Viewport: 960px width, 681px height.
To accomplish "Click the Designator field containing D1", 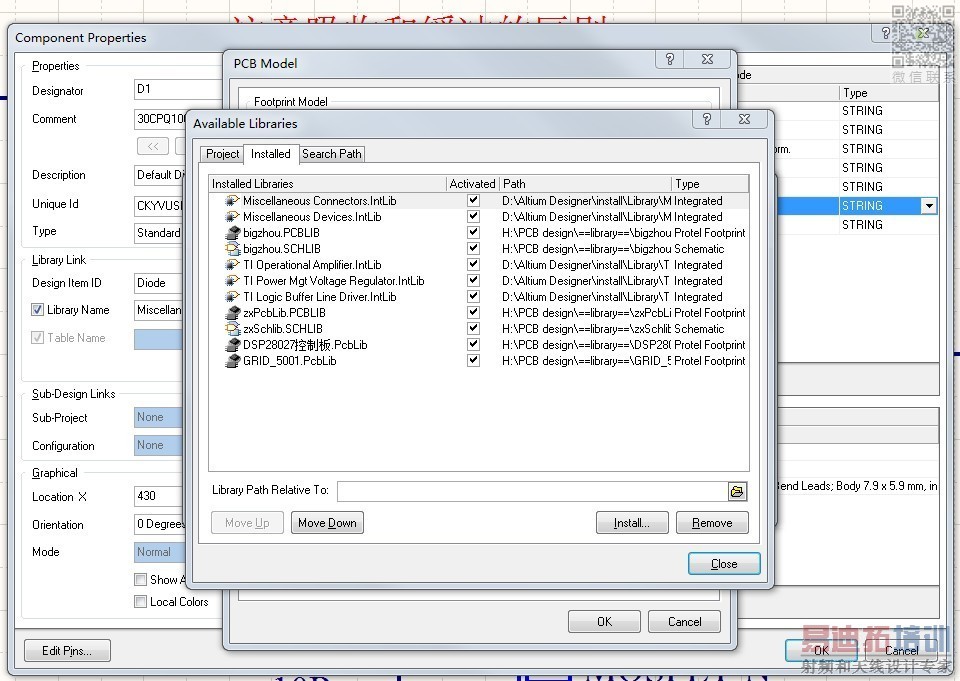I will [178, 89].
